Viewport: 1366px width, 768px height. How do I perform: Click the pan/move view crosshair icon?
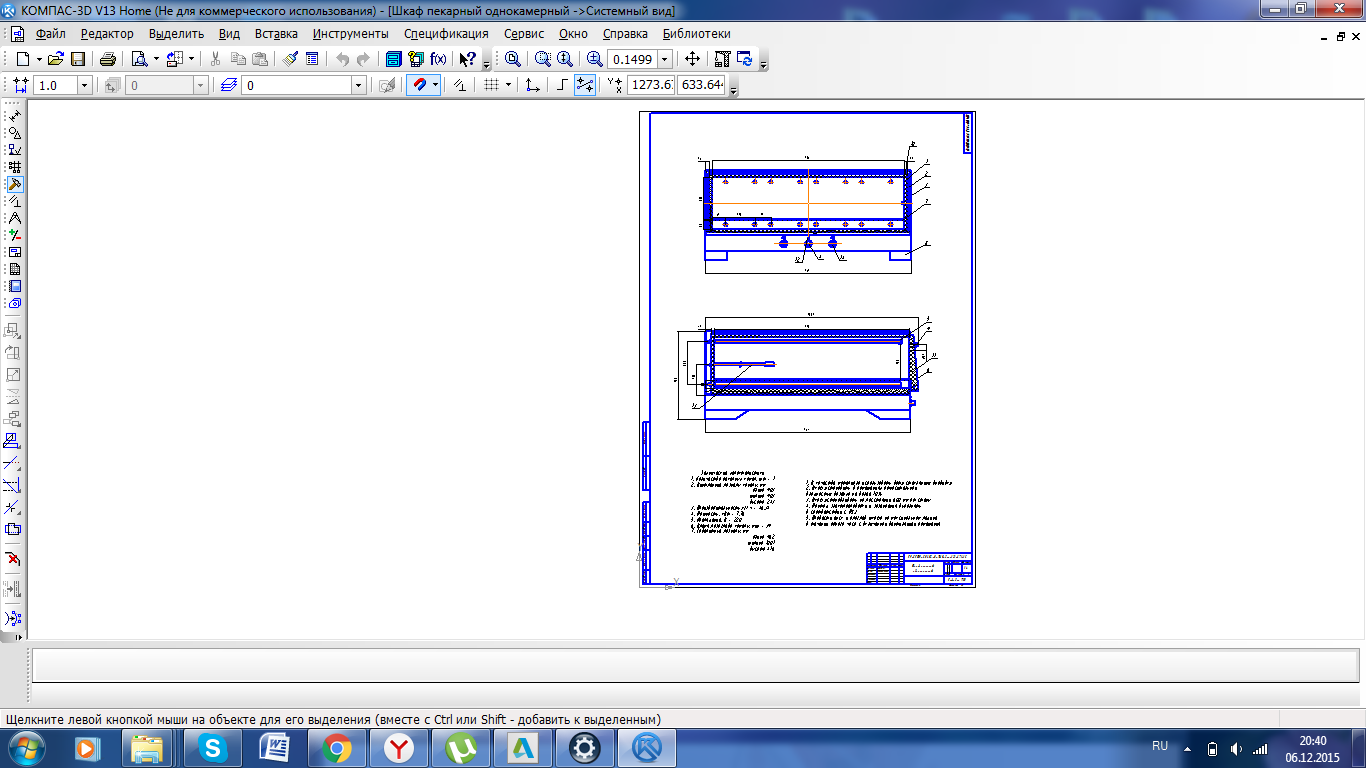(x=692, y=59)
